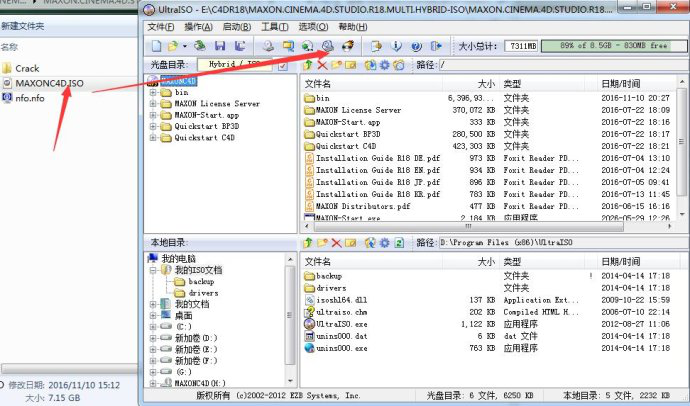Open the dropdown arrow beside the Open icon
The width and height of the screenshot is (690, 406).
(x=185, y=46)
